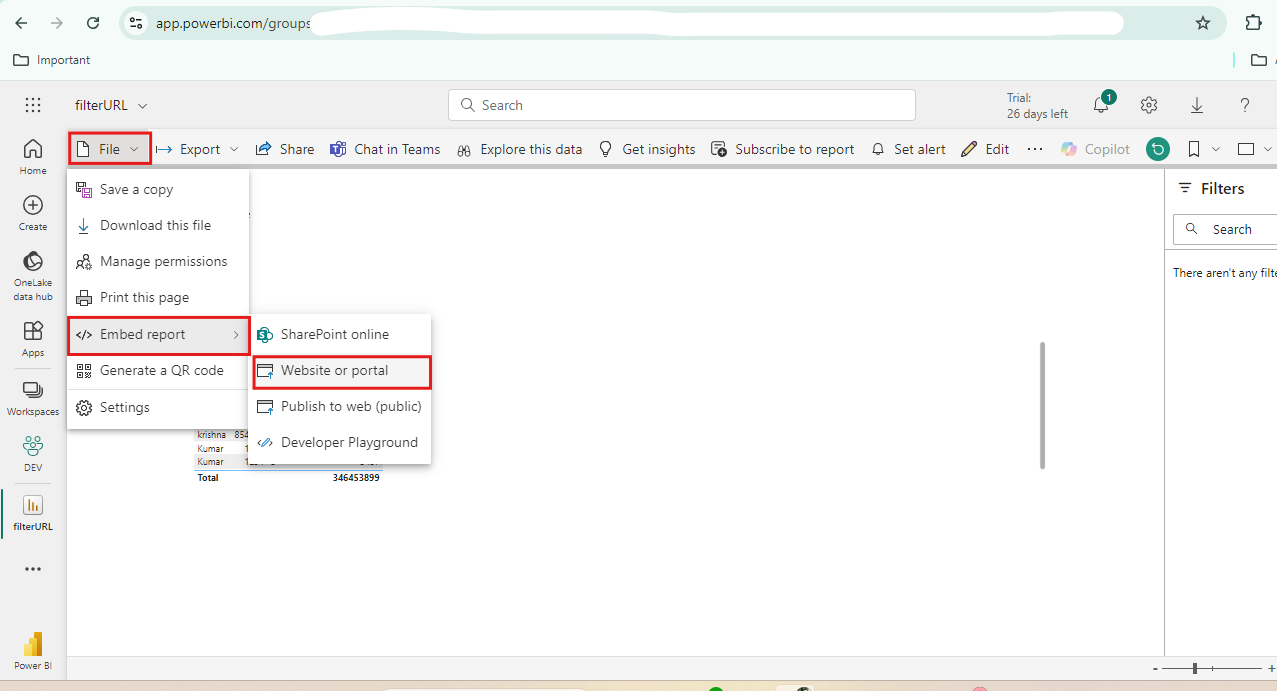The height and width of the screenshot is (691, 1277).
Task: Click the Copilot button
Action: tap(1095, 149)
